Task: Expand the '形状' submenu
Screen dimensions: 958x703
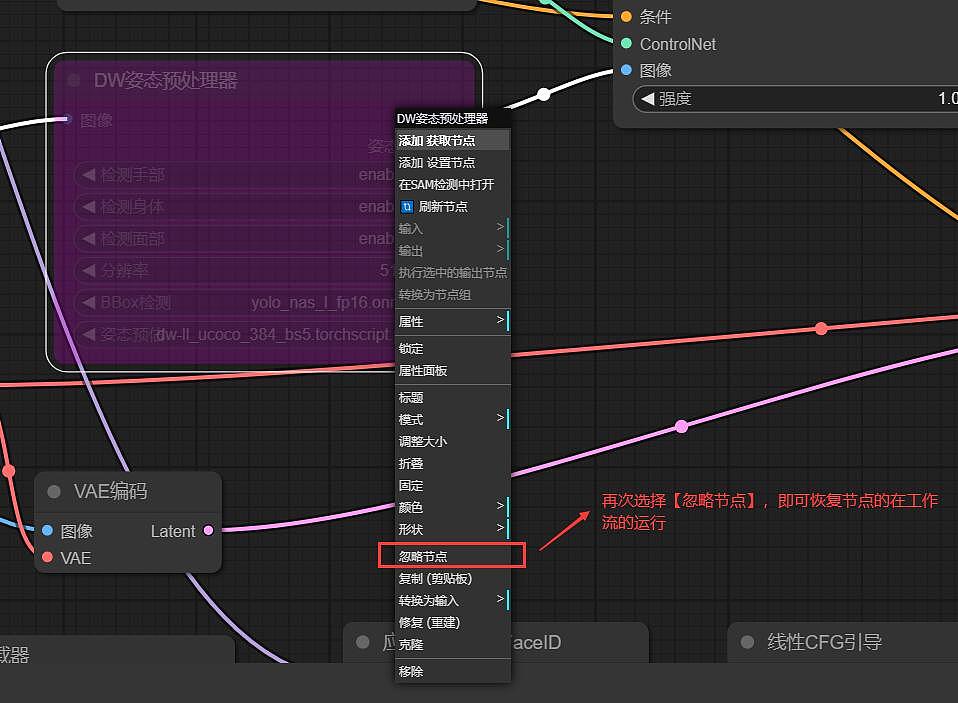Action: coord(452,529)
